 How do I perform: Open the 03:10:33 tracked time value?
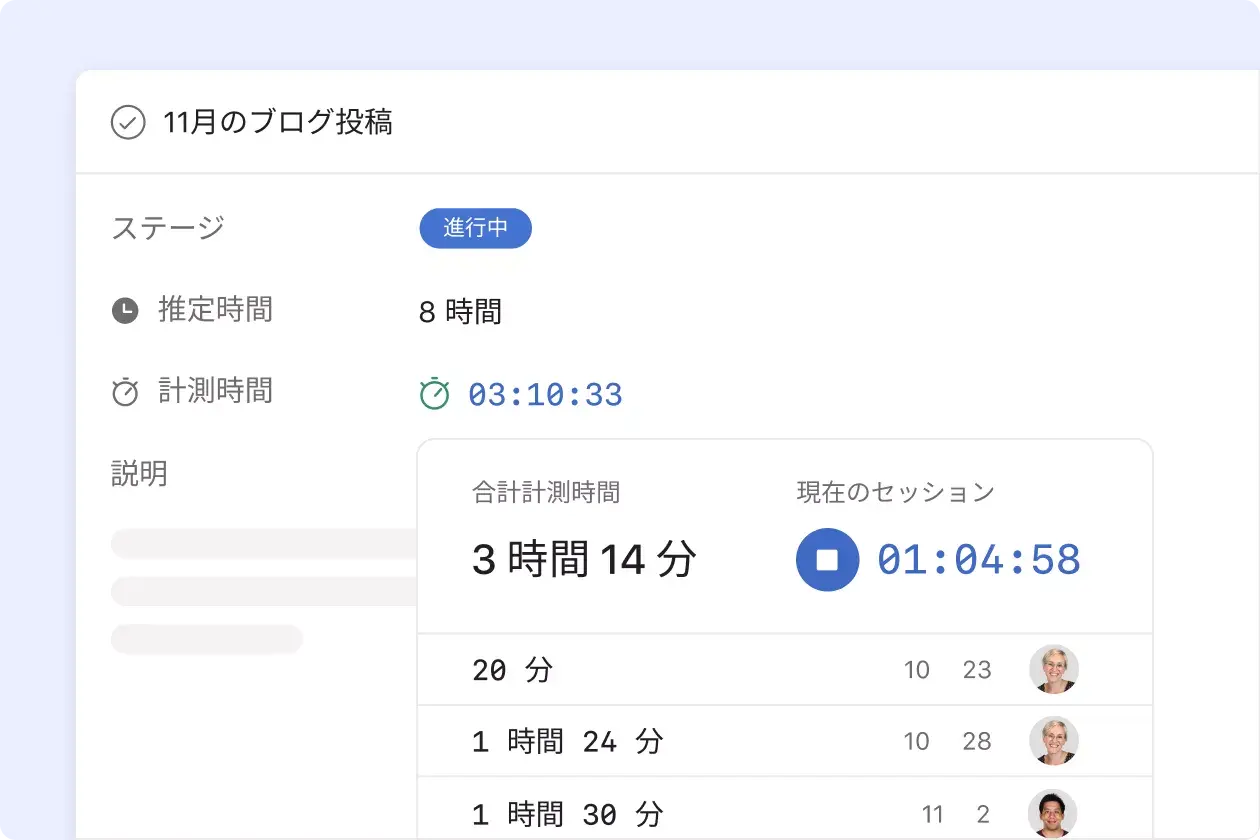(546, 394)
